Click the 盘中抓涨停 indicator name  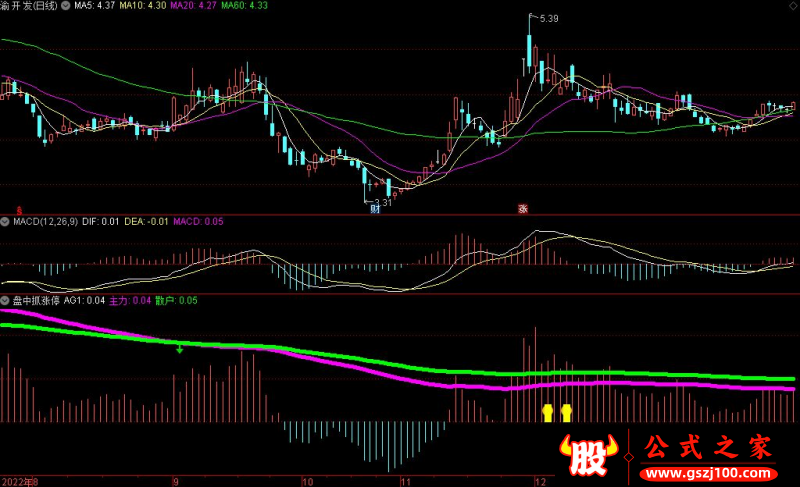click(x=36, y=300)
